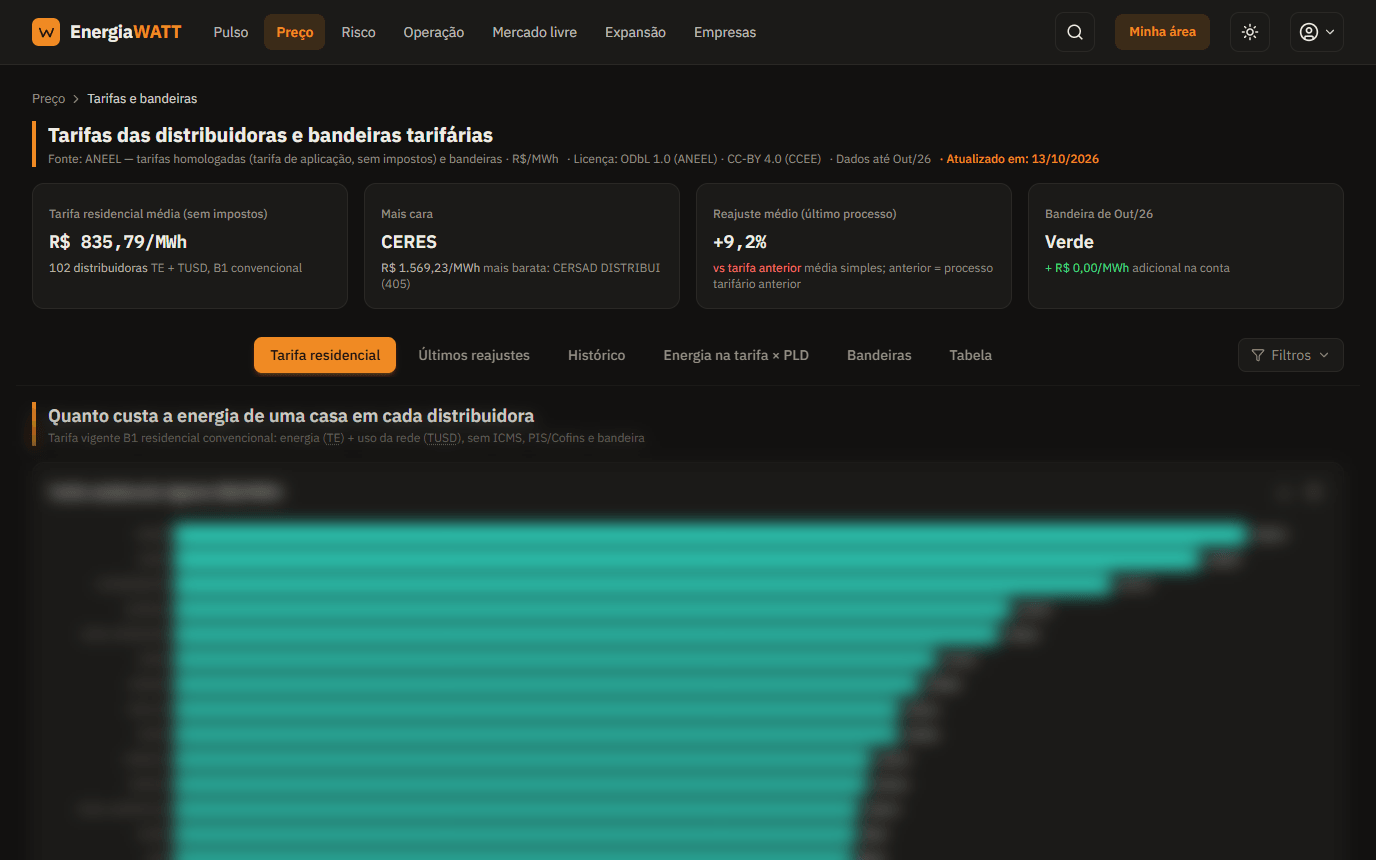
Task: Select the Tarifa residencial tab
Action: tap(325, 355)
